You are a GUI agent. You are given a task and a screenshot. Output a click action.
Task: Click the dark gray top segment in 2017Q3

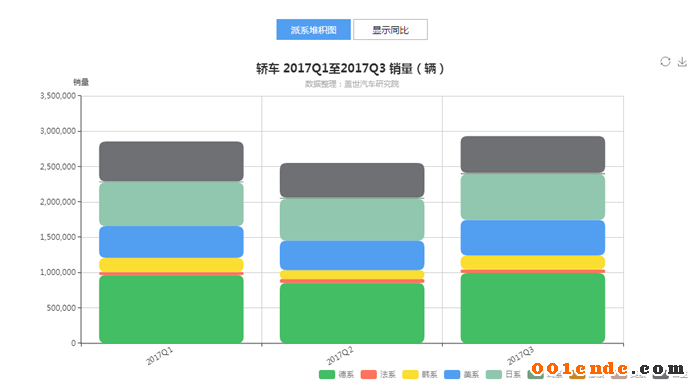point(533,154)
